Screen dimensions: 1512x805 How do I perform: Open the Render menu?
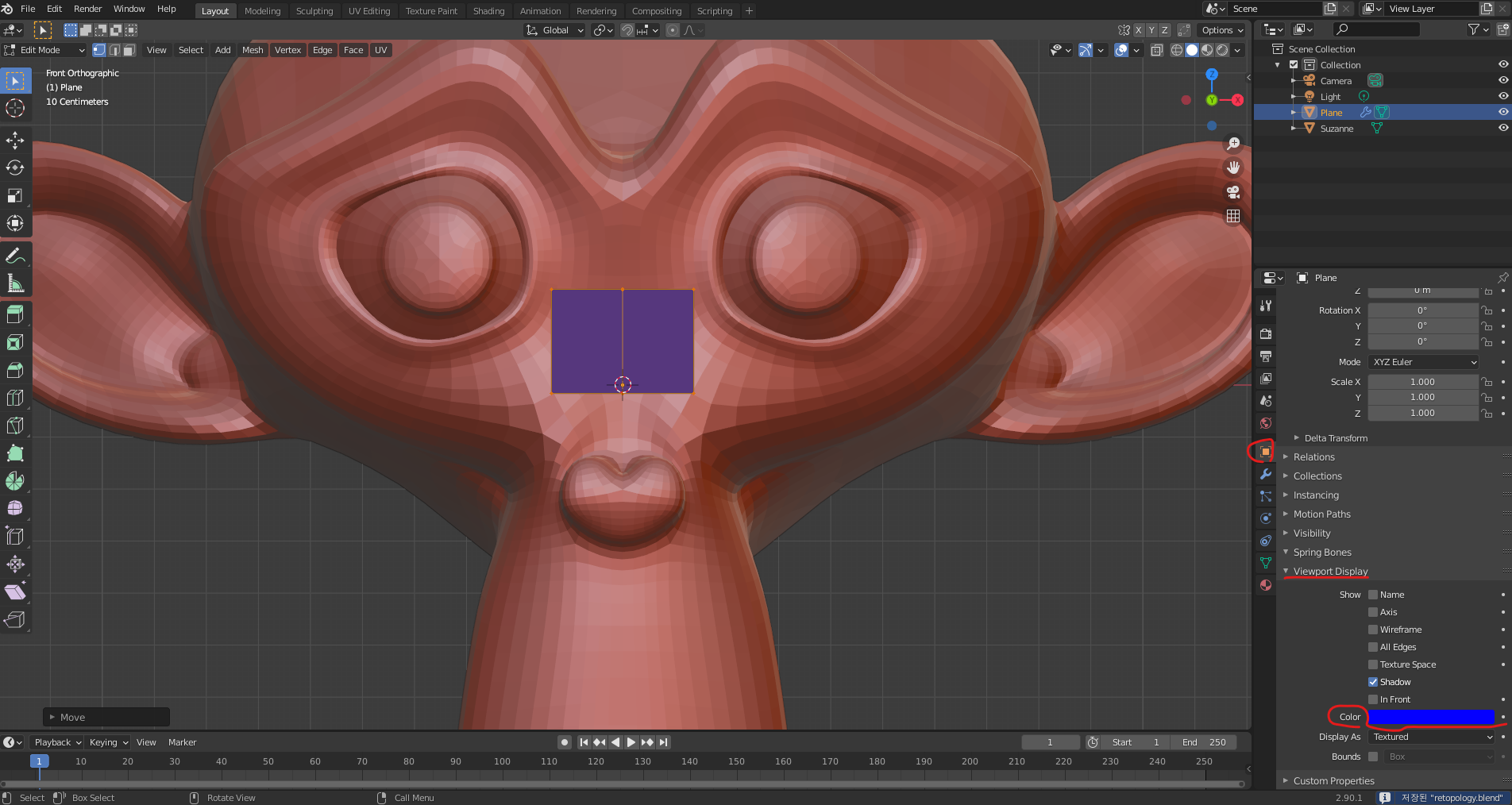(x=87, y=9)
